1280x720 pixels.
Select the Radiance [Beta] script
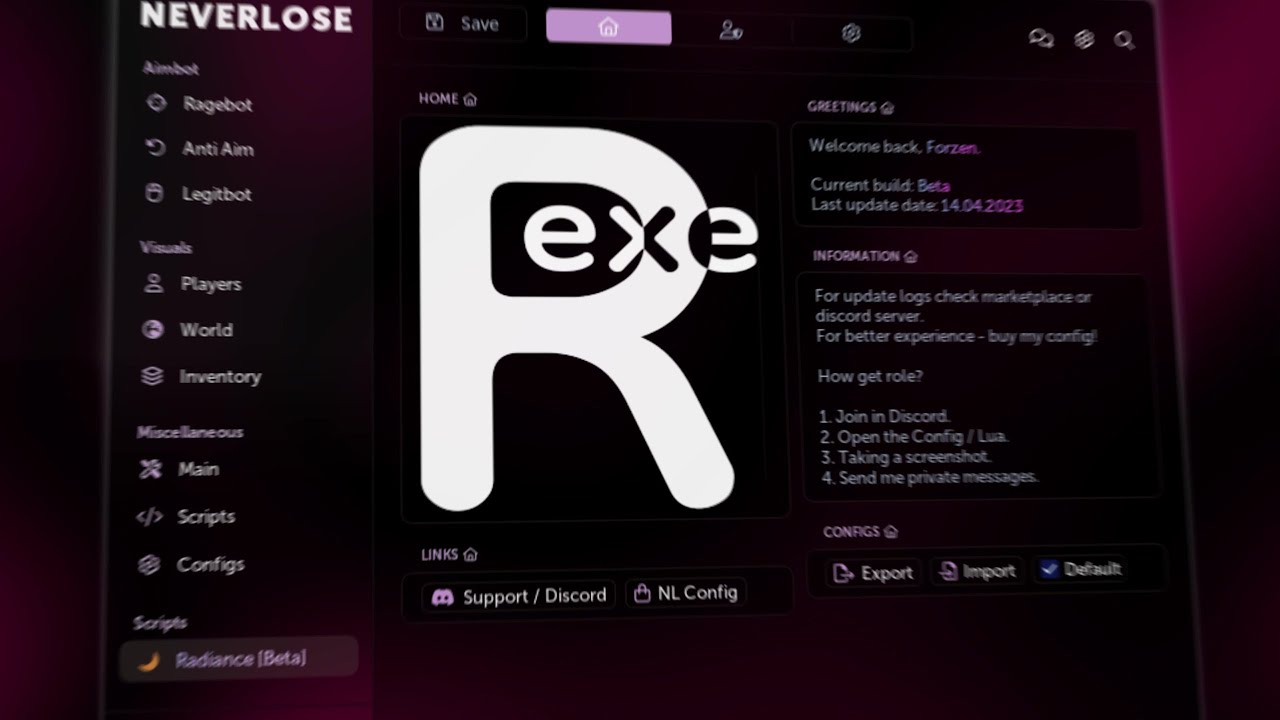[238, 659]
